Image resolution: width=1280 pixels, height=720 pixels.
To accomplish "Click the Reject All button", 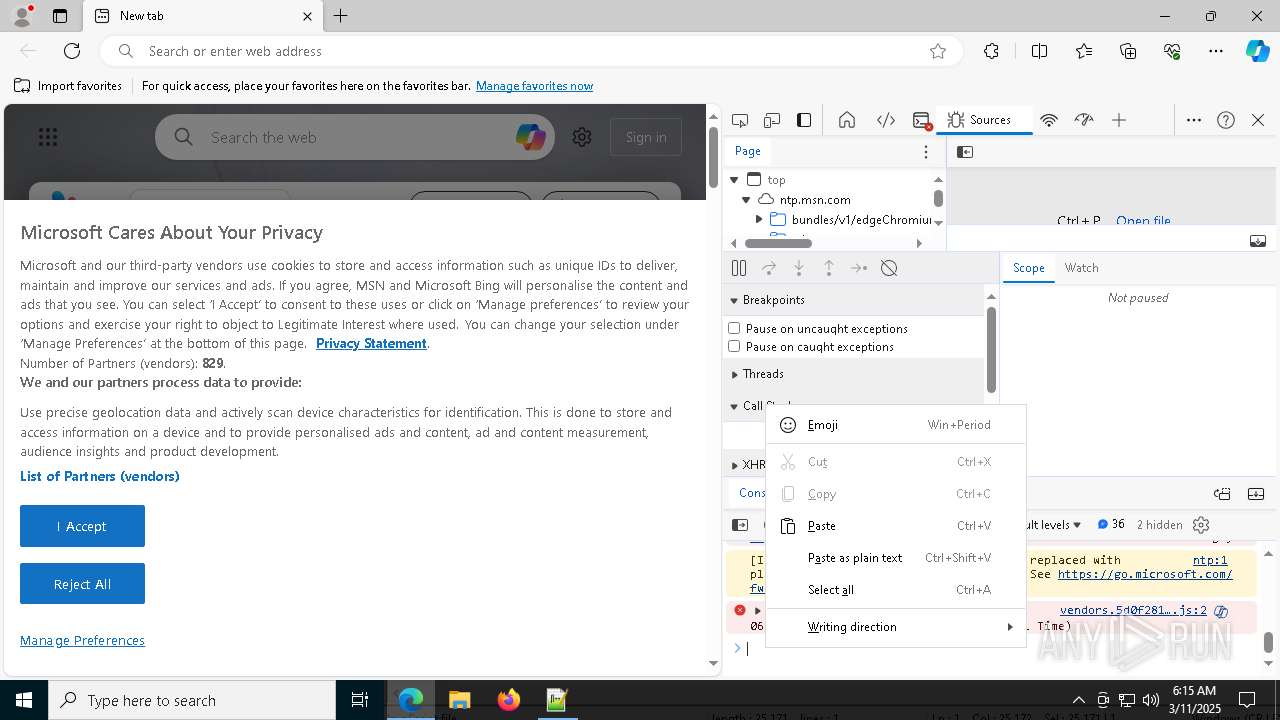I will [x=82, y=584].
